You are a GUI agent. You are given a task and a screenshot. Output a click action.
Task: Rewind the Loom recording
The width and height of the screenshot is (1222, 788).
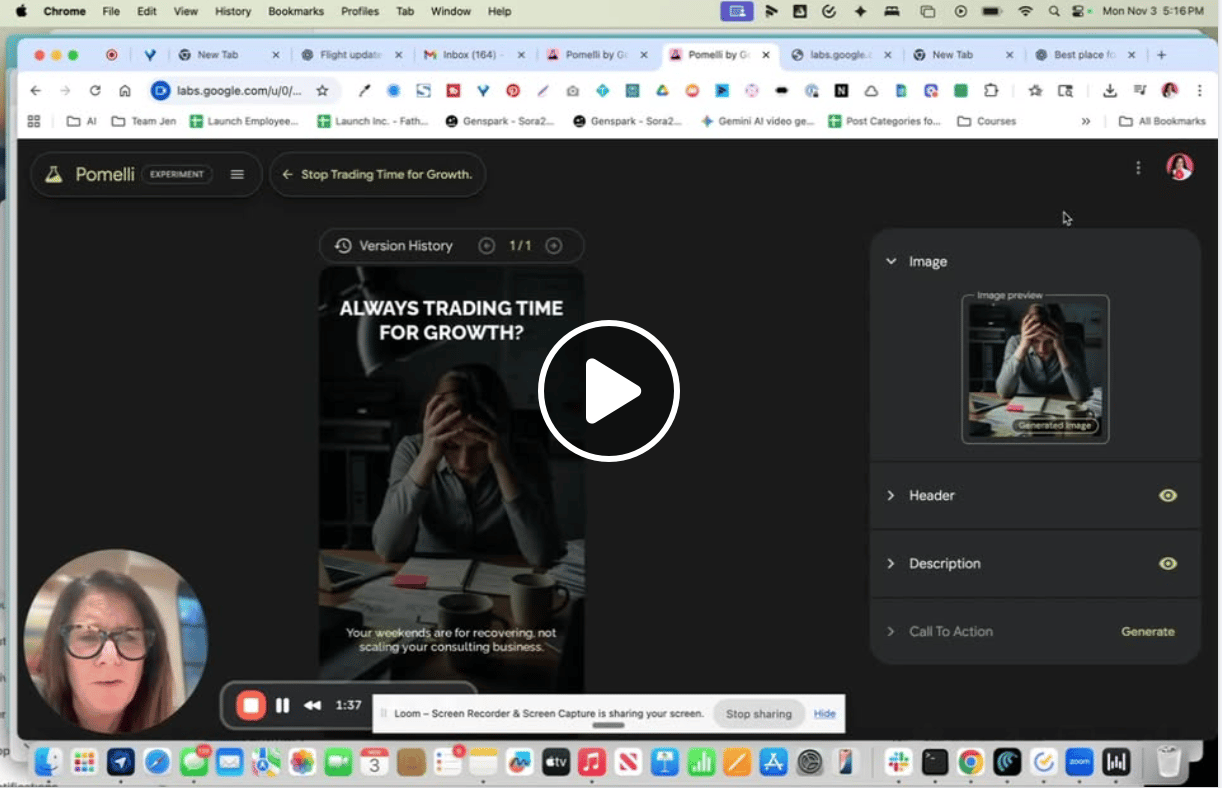point(312,705)
